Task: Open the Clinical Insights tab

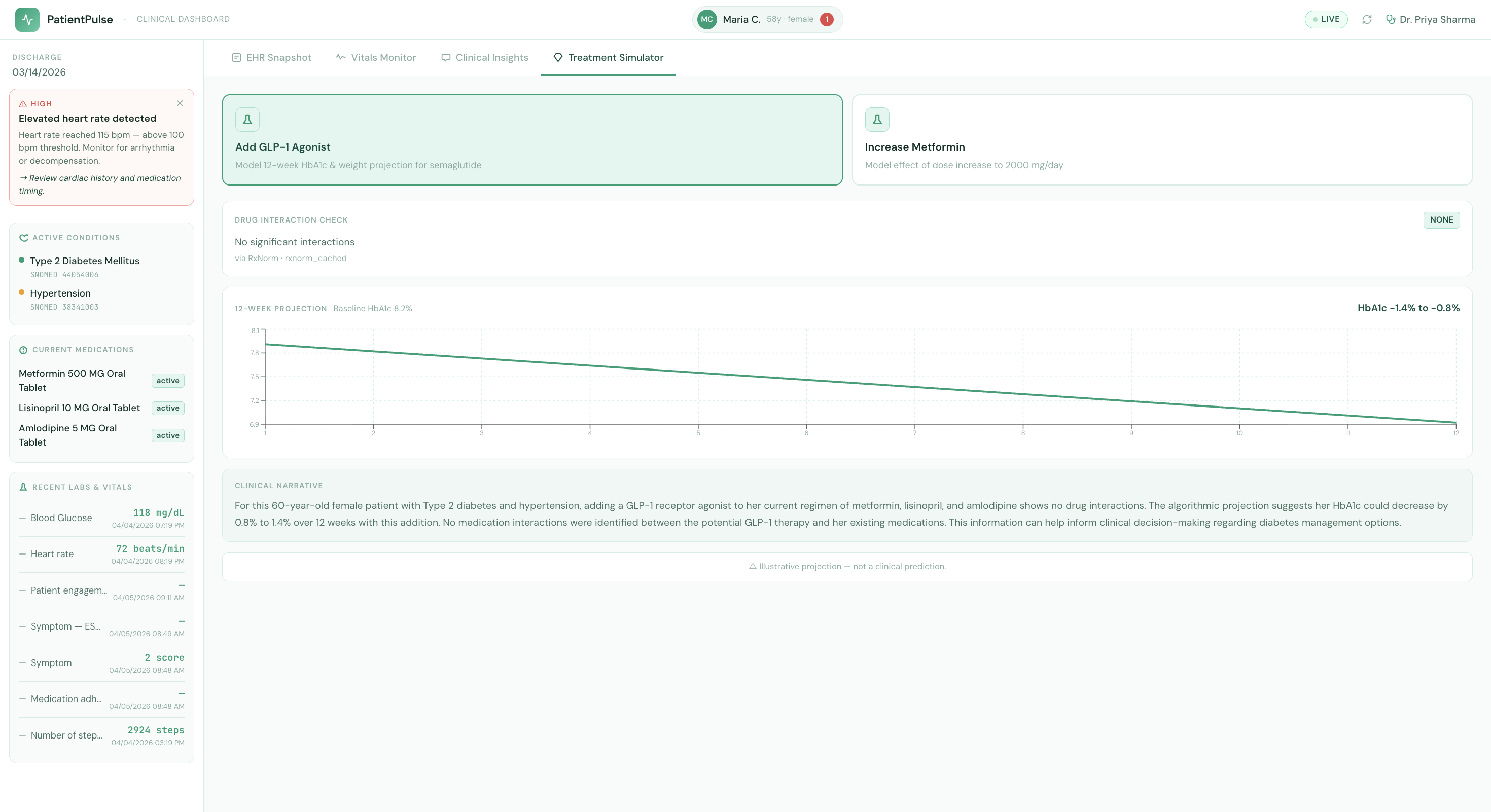Action: click(484, 58)
